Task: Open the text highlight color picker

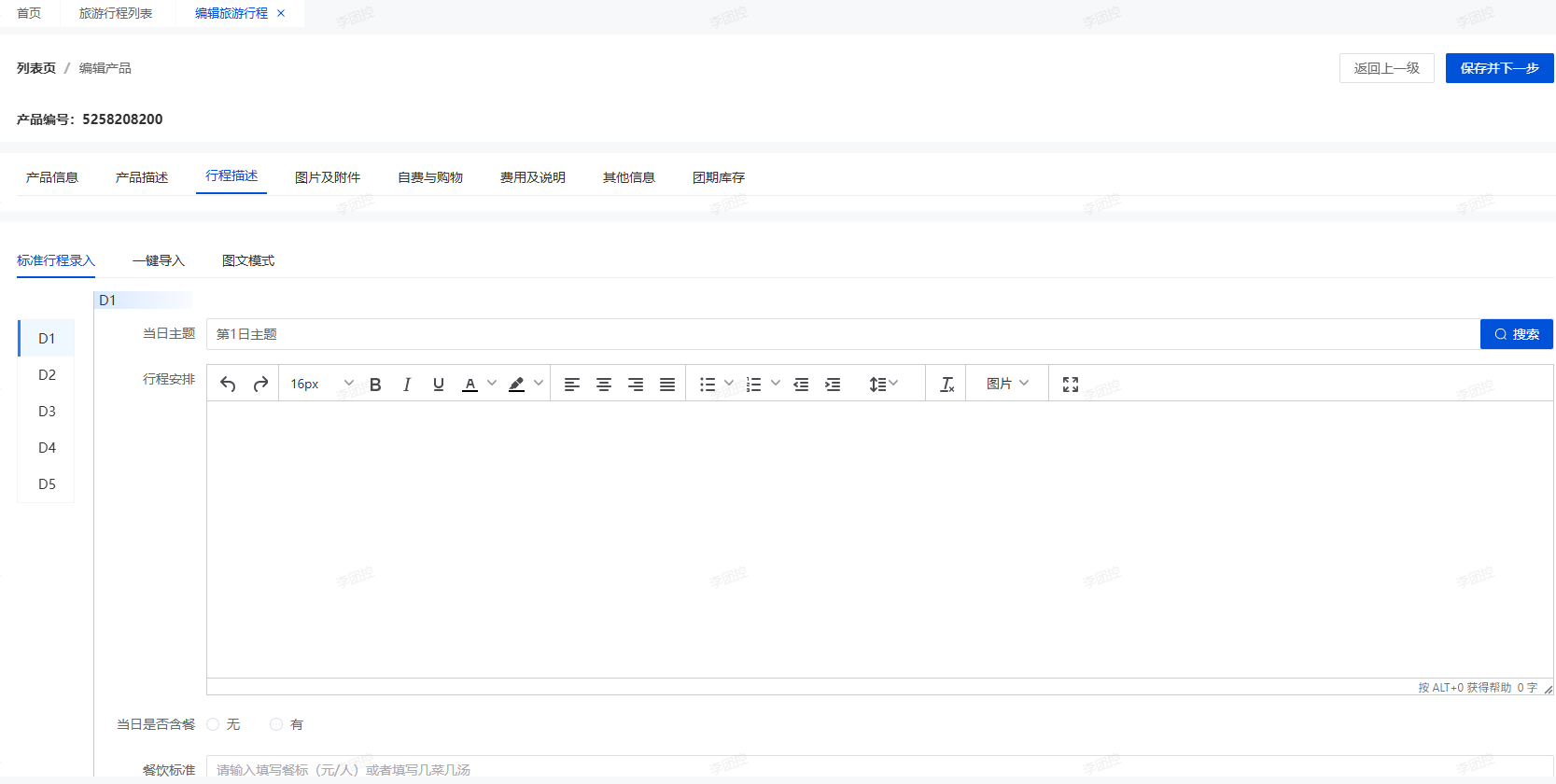Action: 538,384
